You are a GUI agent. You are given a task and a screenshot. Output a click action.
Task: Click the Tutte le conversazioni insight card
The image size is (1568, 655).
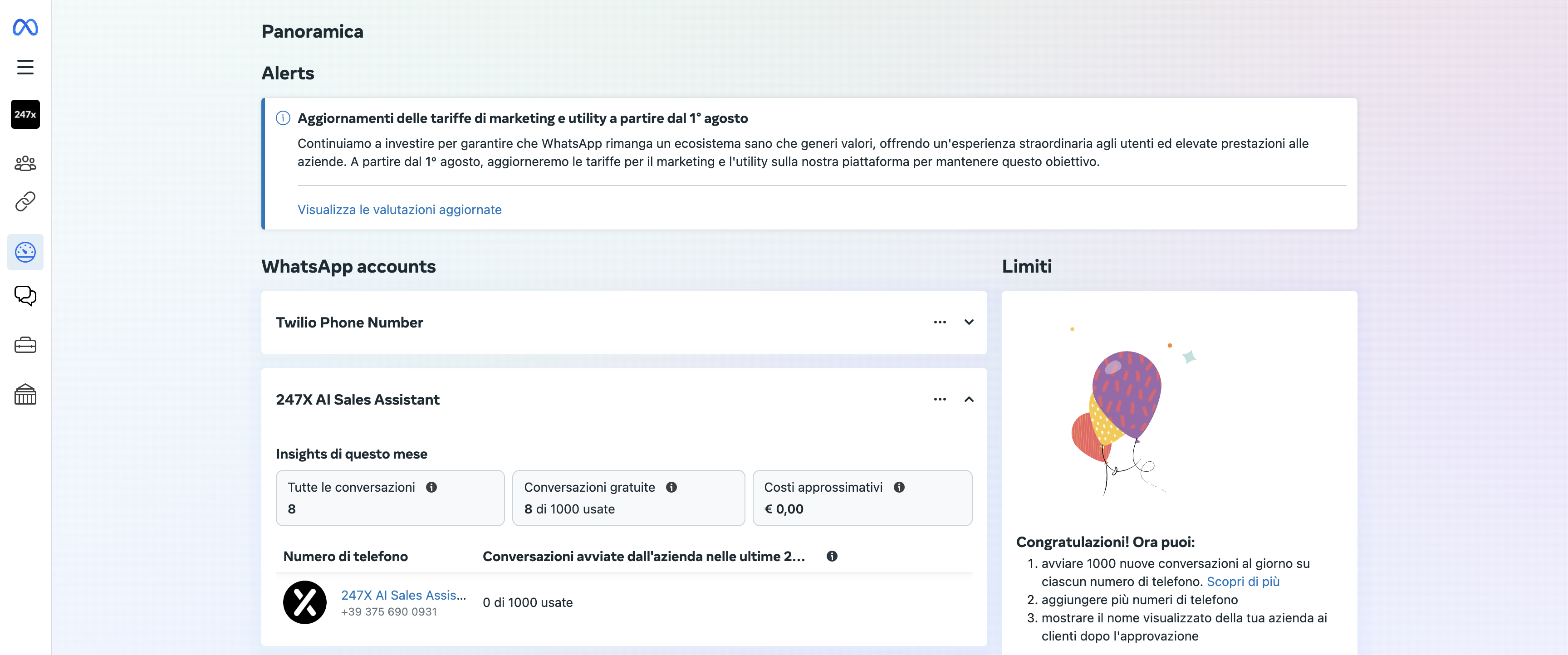pos(390,498)
